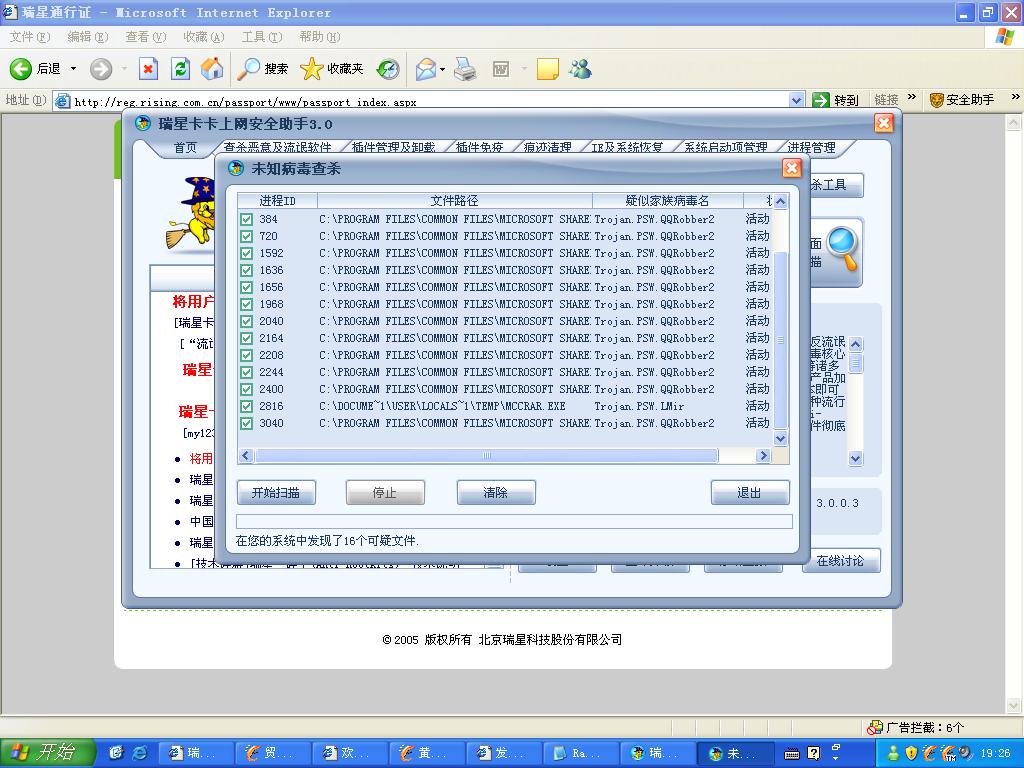
Task: Open Favorites star icon
Action: (312, 69)
